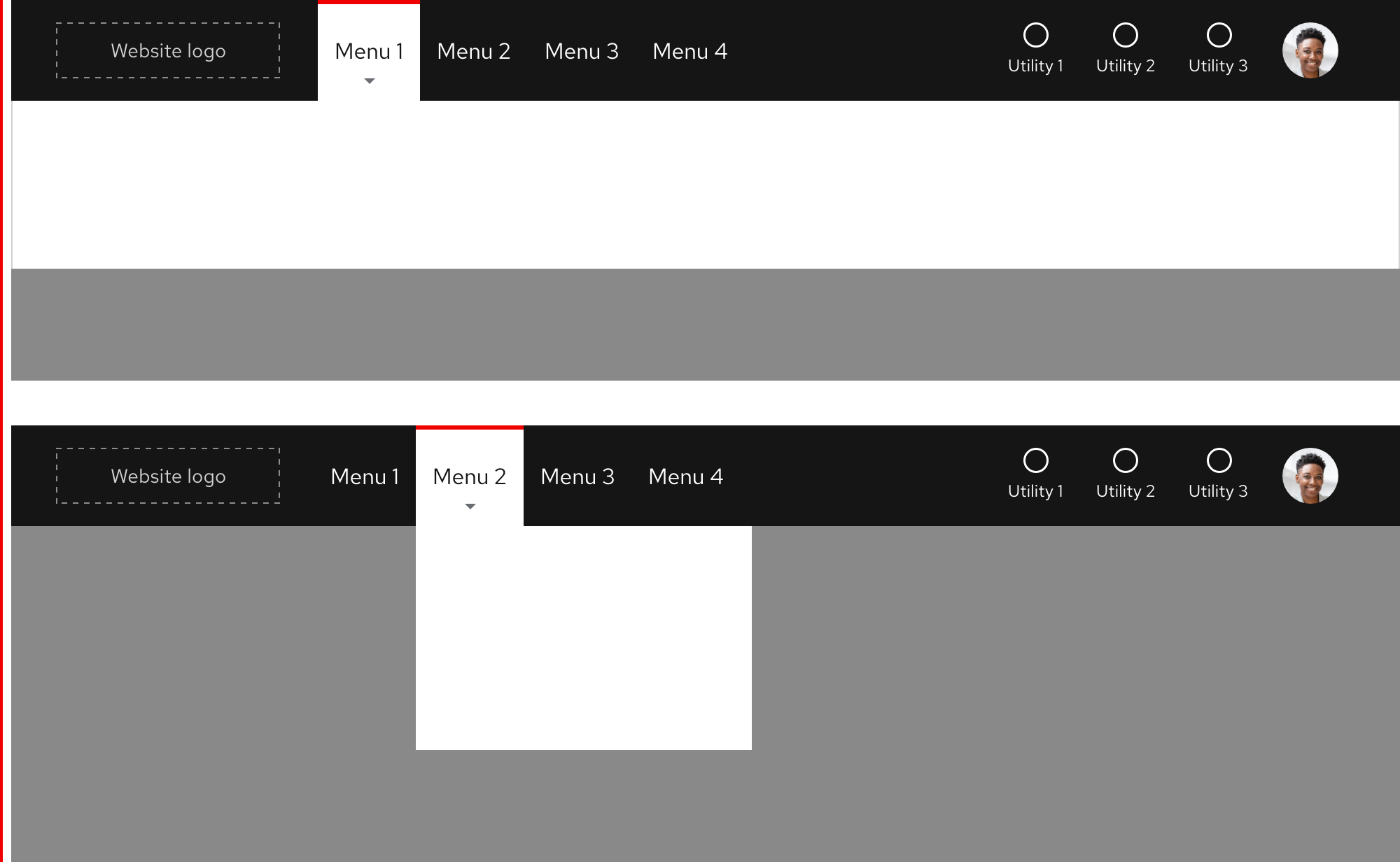1400x862 pixels.
Task: Select Menu 2 in top navigation
Action: click(x=473, y=51)
